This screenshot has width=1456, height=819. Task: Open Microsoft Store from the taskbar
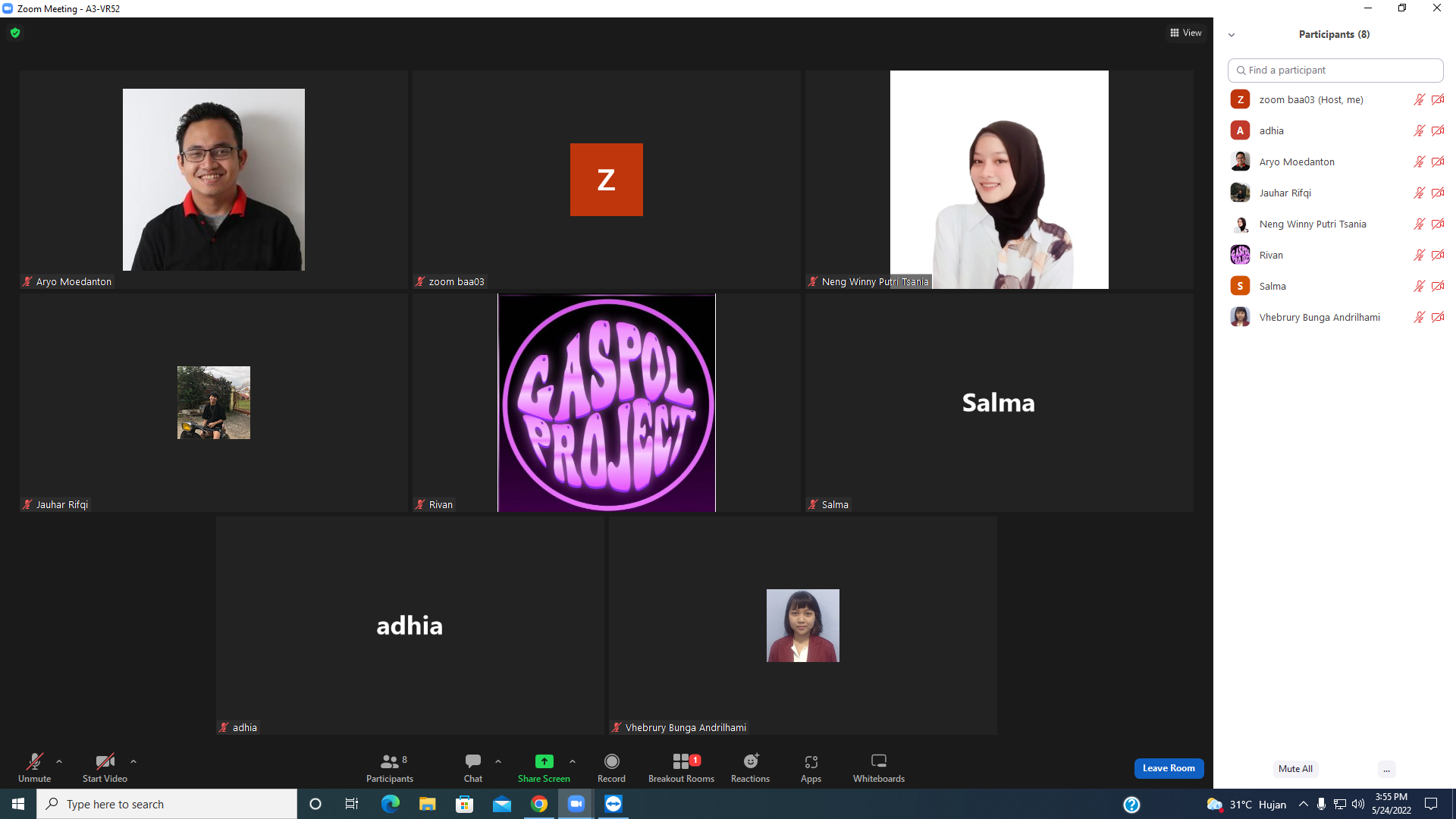coord(464,804)
